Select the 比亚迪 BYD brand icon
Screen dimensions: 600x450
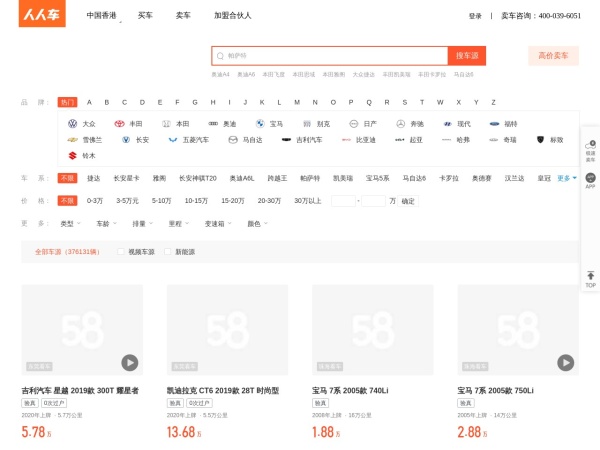click(346, 140)
